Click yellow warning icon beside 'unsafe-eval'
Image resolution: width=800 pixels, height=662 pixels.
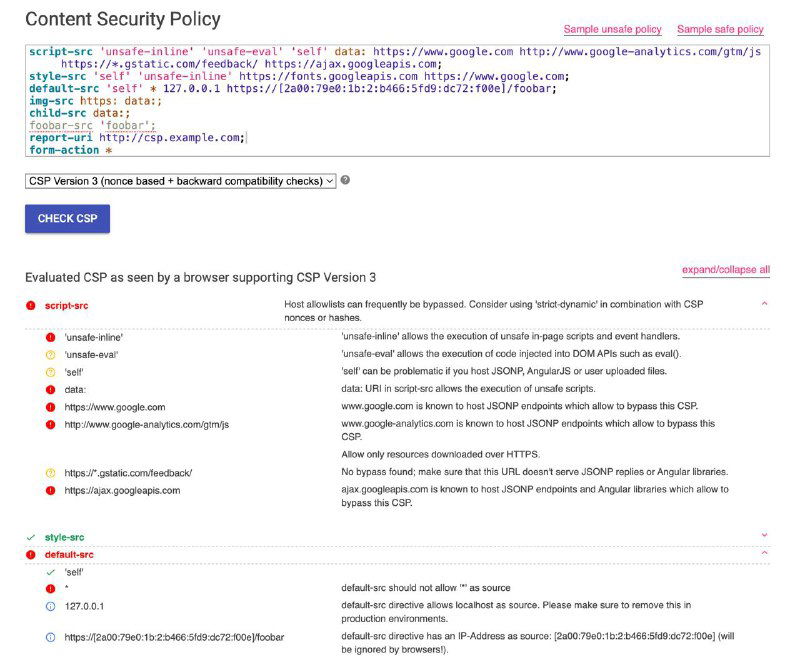point(50,354)
